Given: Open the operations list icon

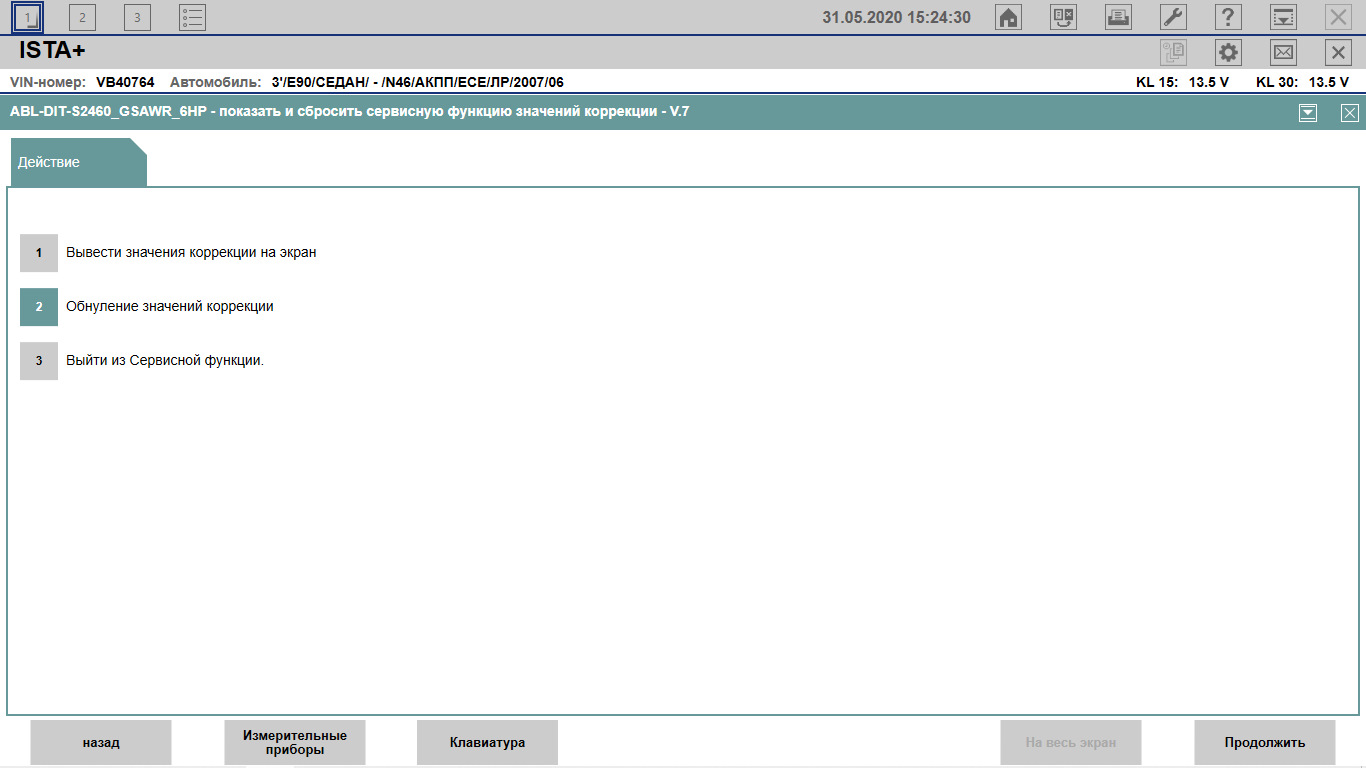Looking at the screenshot, I should [192, 17].
